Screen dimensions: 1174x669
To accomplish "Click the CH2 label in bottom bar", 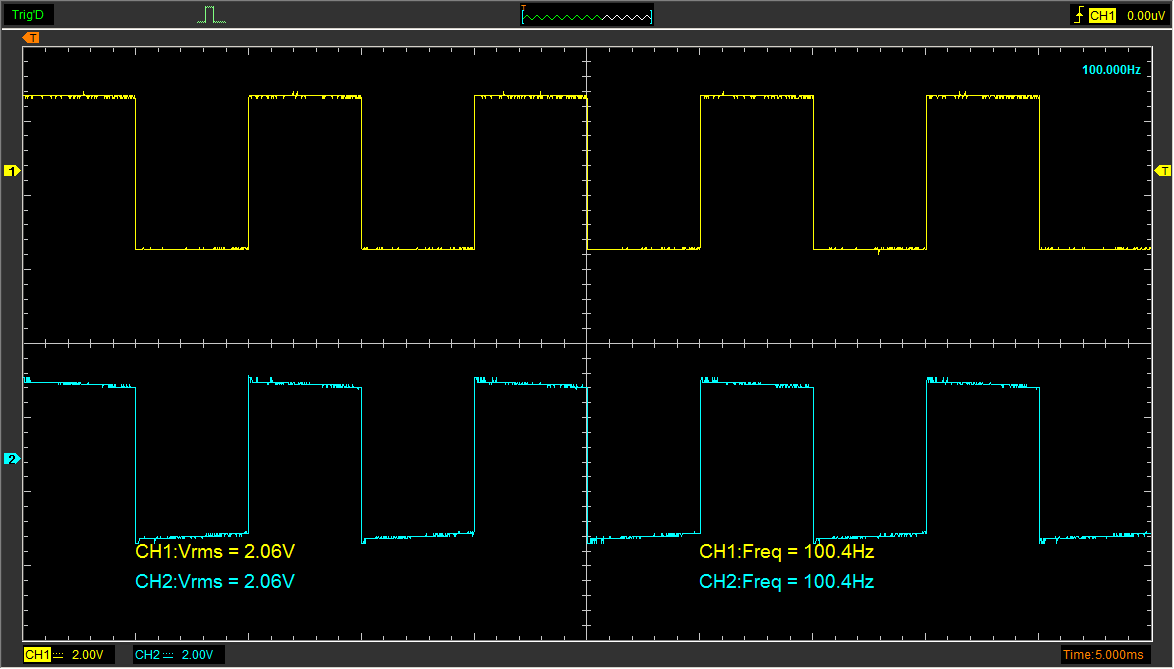I will [x=147, y=655].
